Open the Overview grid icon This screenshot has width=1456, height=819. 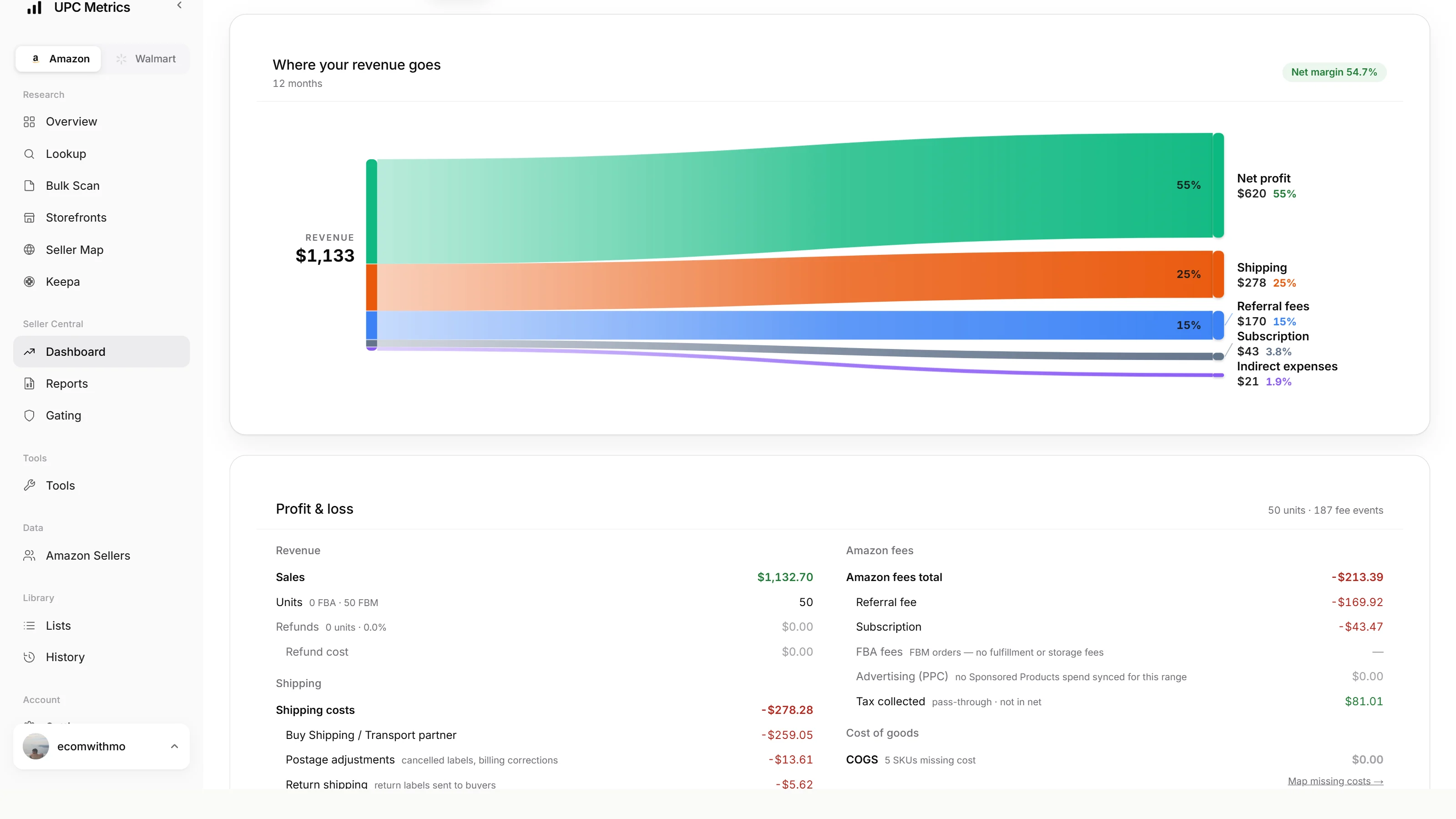click(30, 121)
